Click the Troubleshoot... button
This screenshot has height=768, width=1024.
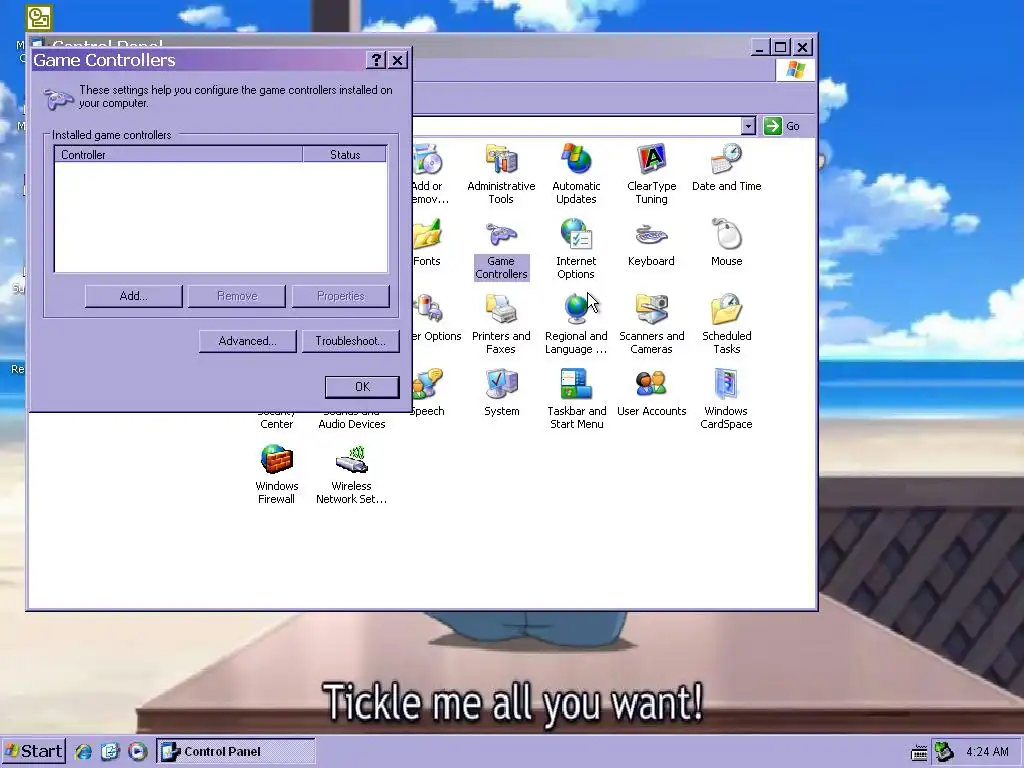click(x=351, y=341)
